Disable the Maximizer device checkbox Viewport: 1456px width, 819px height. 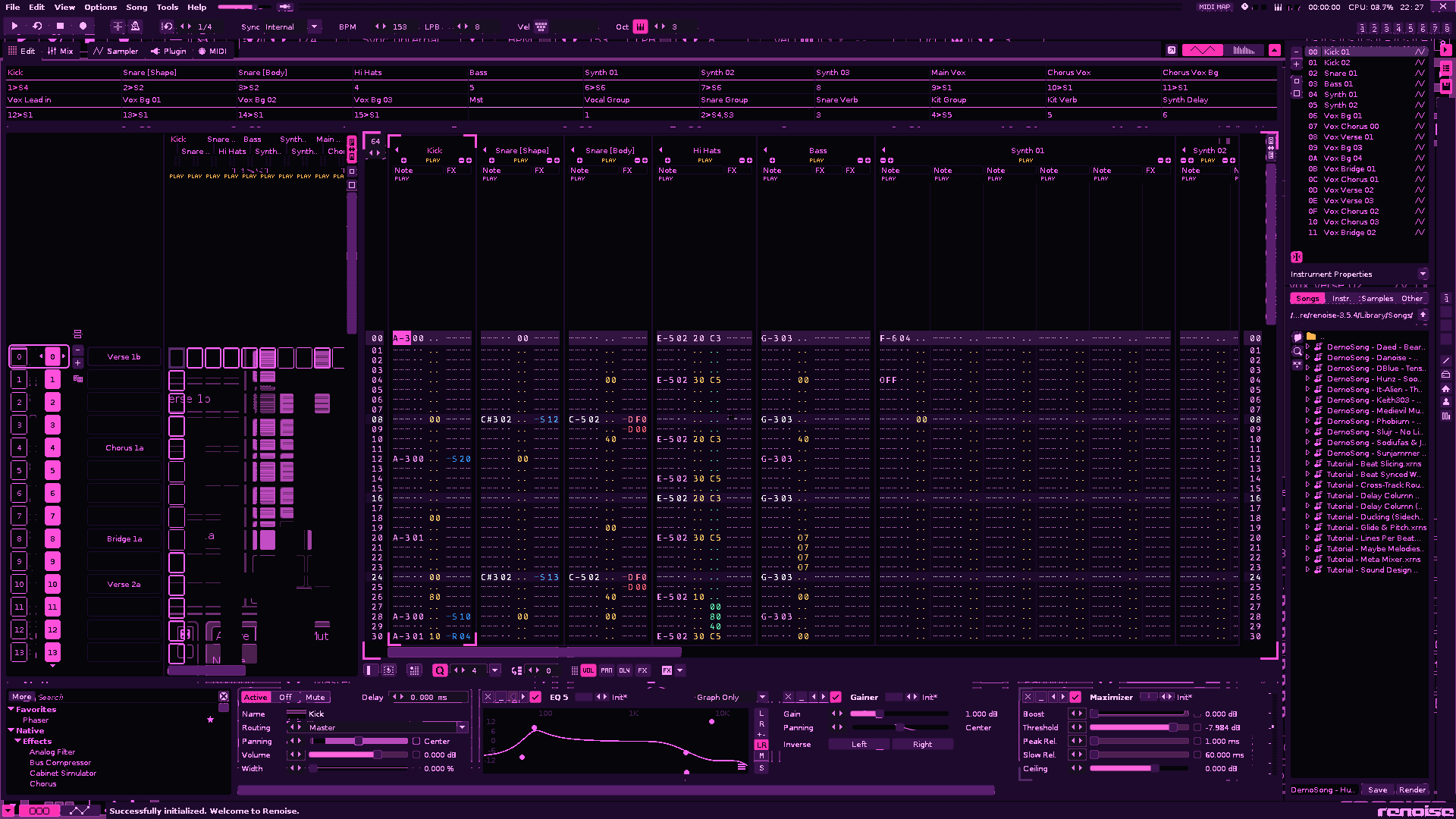1075,697
